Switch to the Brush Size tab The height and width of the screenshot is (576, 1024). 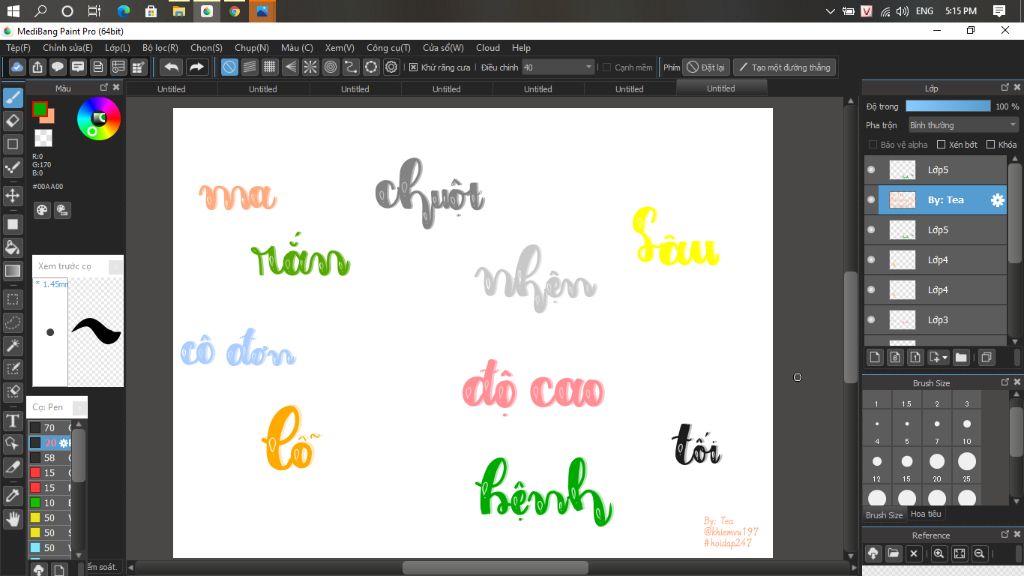click(x=884, y=515)
